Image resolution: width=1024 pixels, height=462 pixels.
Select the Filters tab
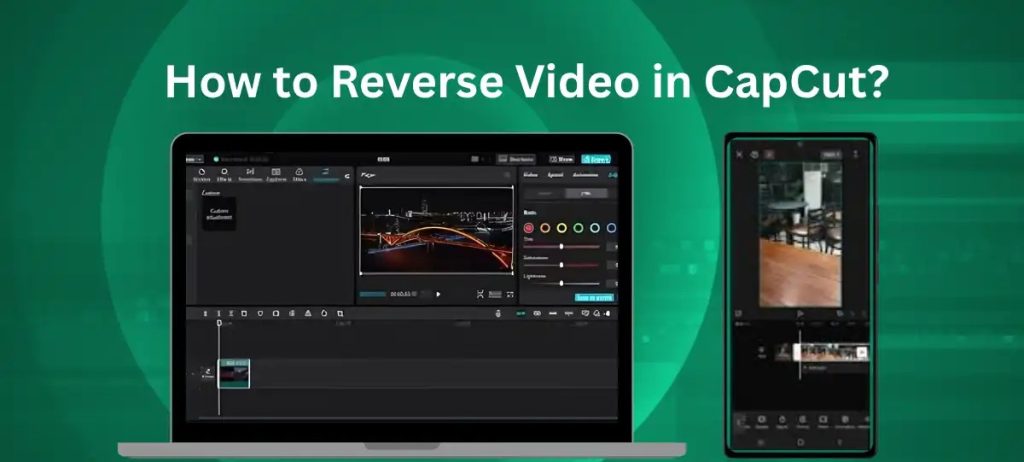pos(299,174)
